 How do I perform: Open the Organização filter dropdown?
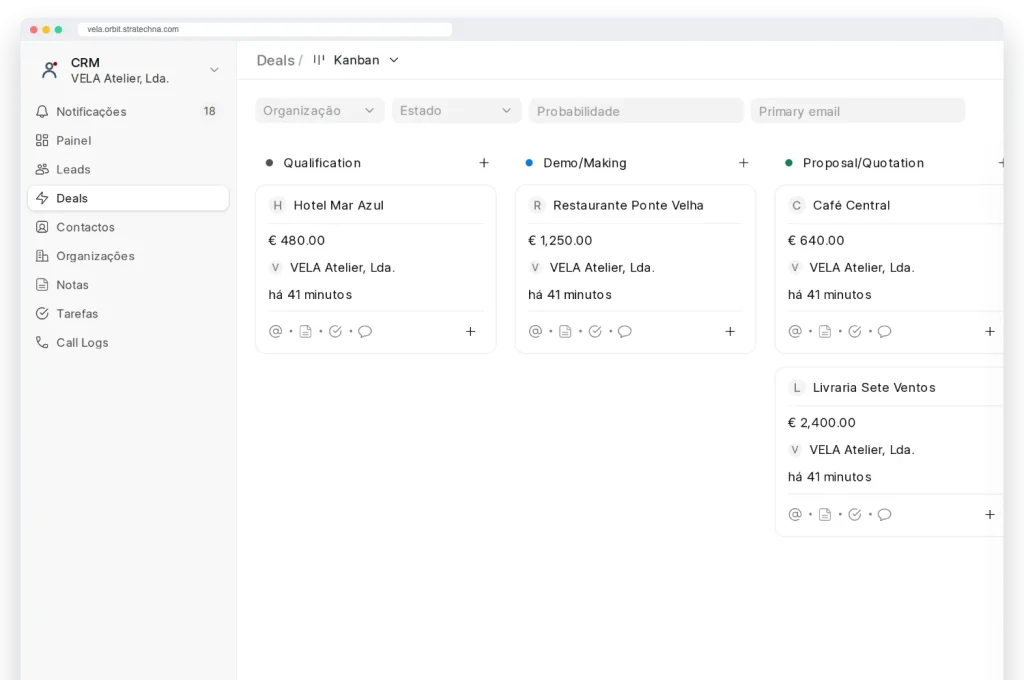pyautogui.click(x=319, y=111)
